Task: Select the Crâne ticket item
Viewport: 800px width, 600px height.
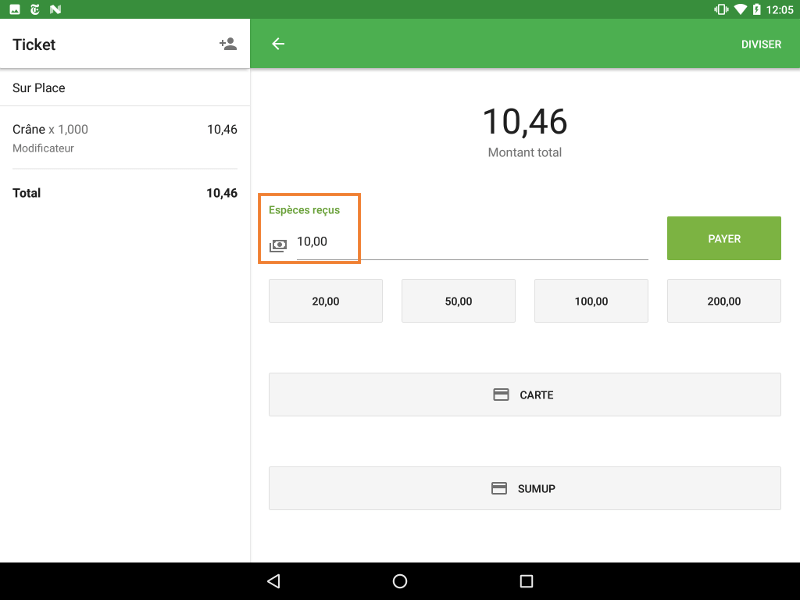Action: tap(124, 138)
